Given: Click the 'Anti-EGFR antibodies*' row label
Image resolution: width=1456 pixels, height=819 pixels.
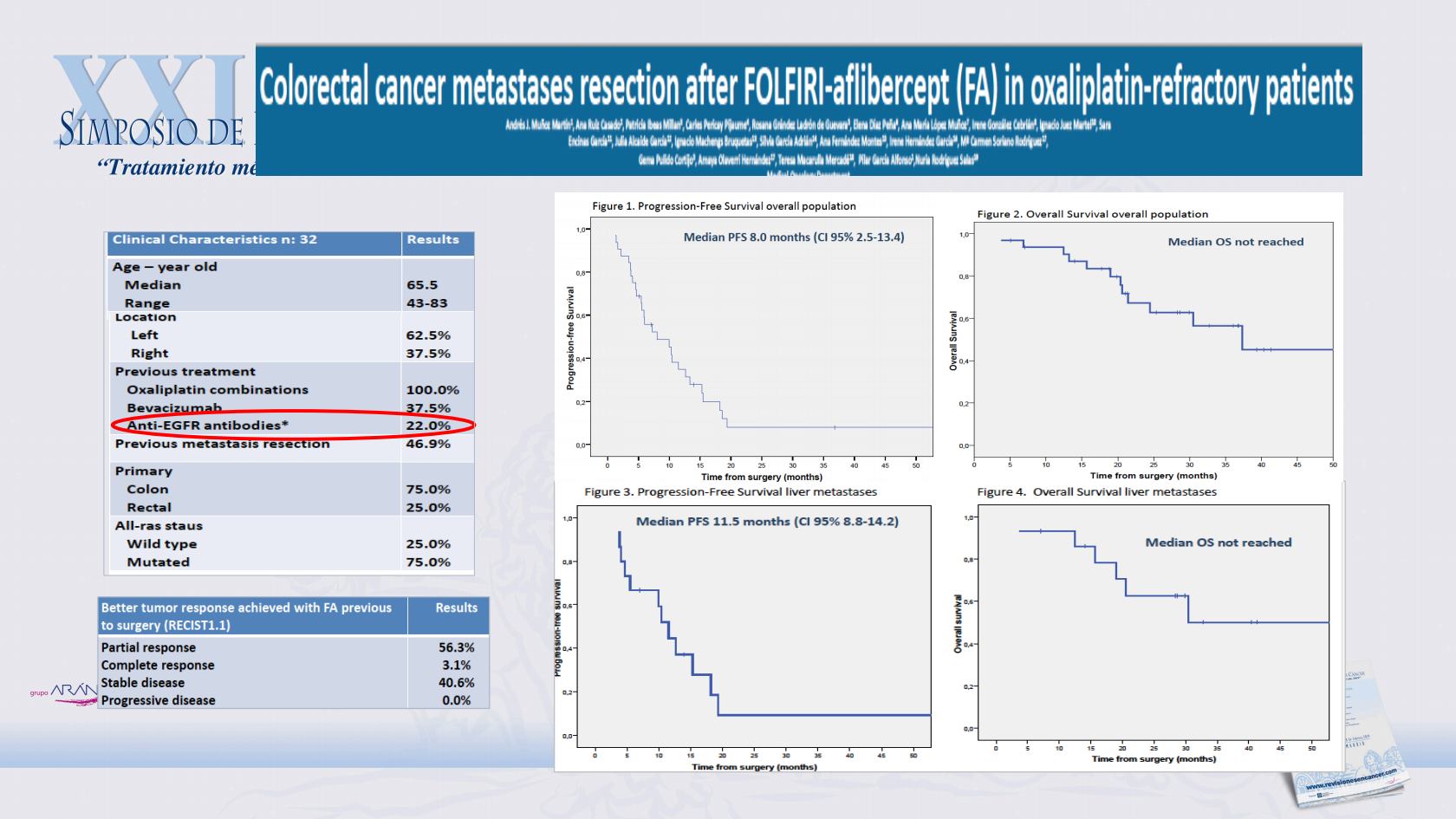Looking at the screenshot, I should click(x=208, y=426).
